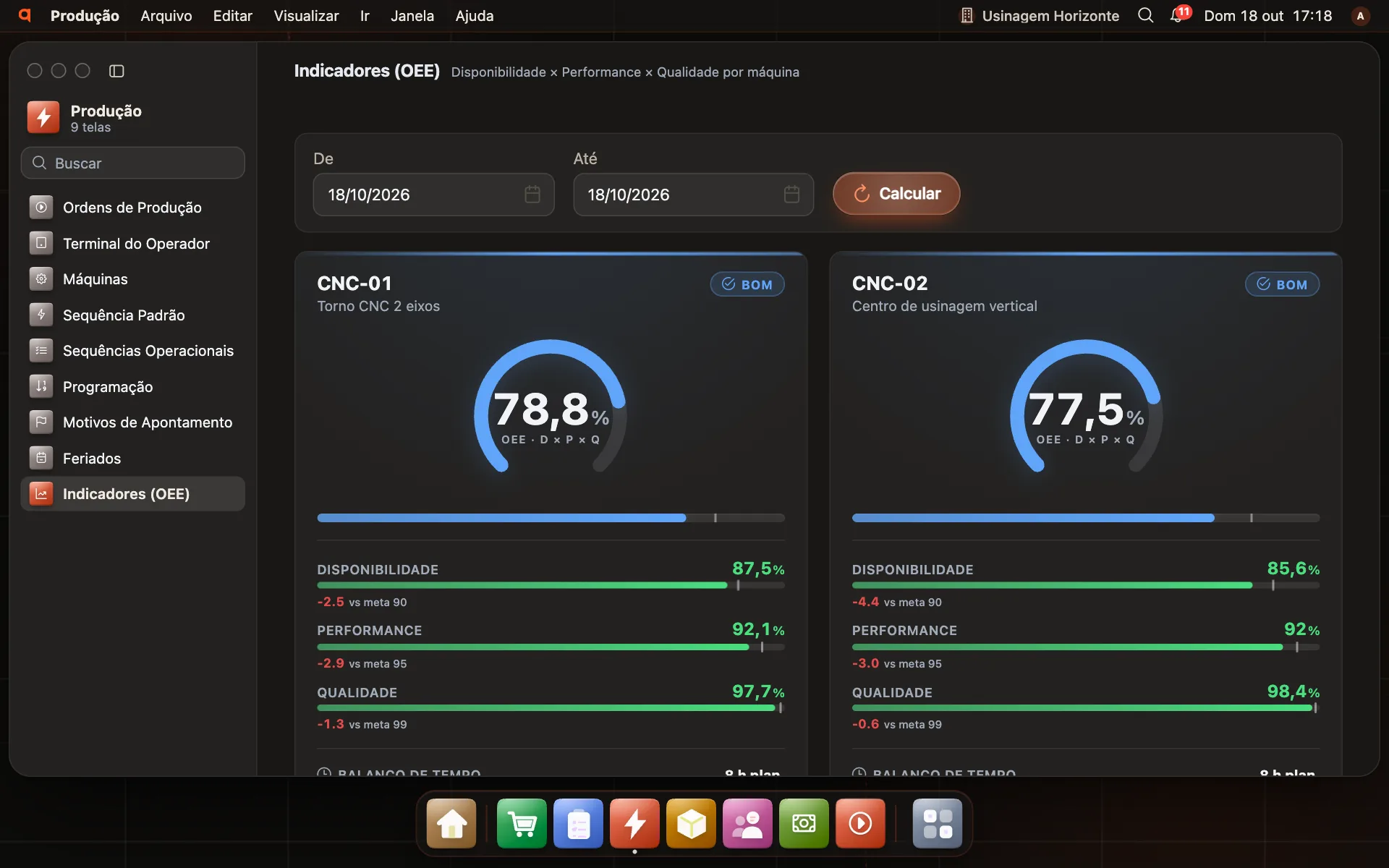Screen dimensions: 1389x868
Task: Open the Editar menu
Action: pos(233,16)
